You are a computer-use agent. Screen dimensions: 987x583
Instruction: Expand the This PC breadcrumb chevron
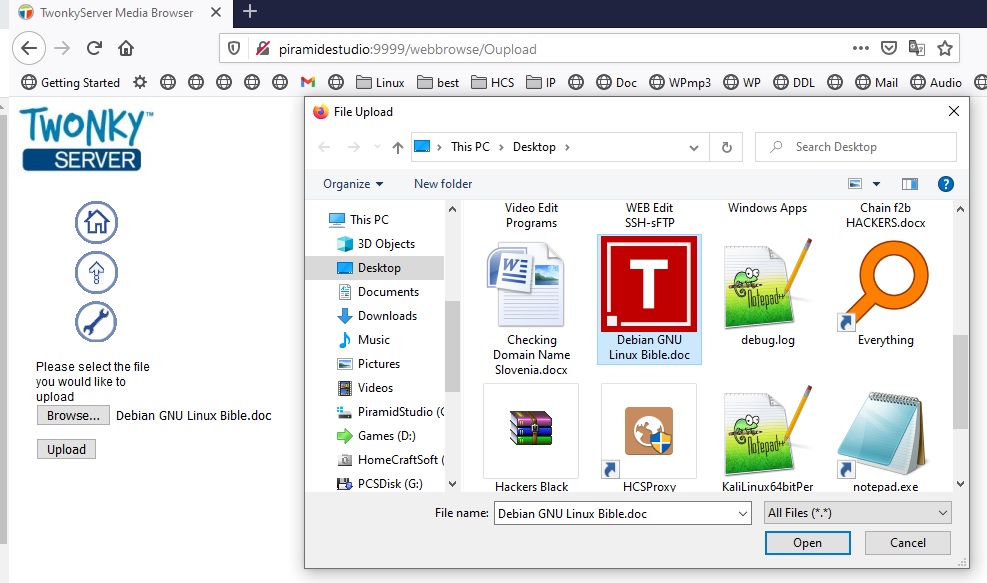tap(501, 147)
